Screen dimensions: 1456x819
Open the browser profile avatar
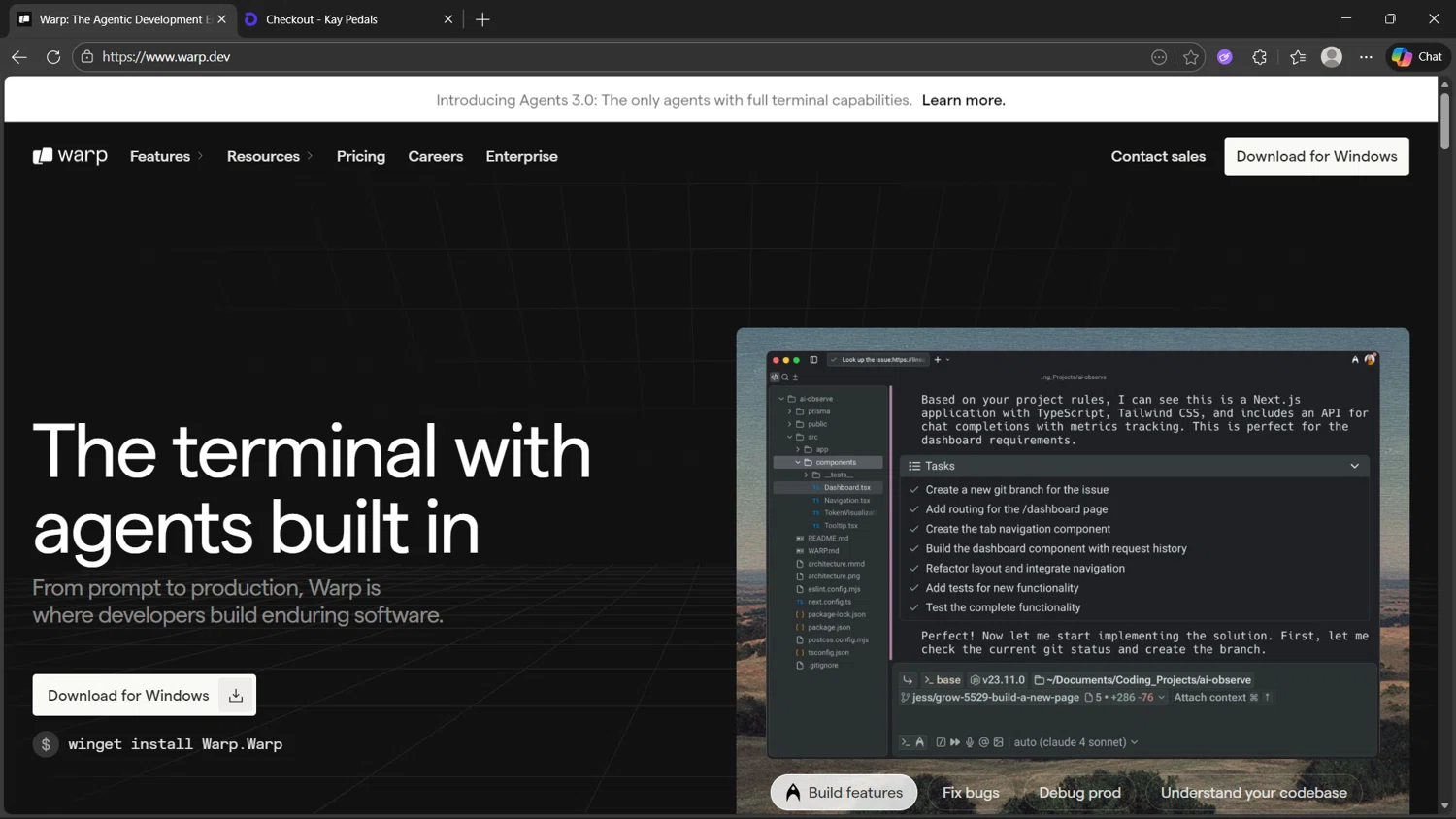click(1332, 57)
